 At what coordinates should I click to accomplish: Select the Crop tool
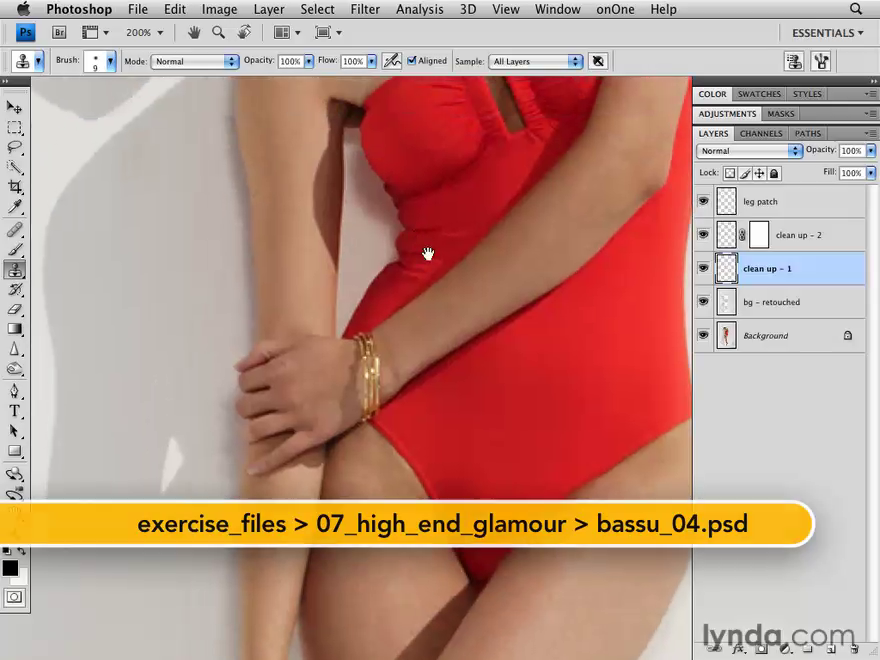(15, 187)
